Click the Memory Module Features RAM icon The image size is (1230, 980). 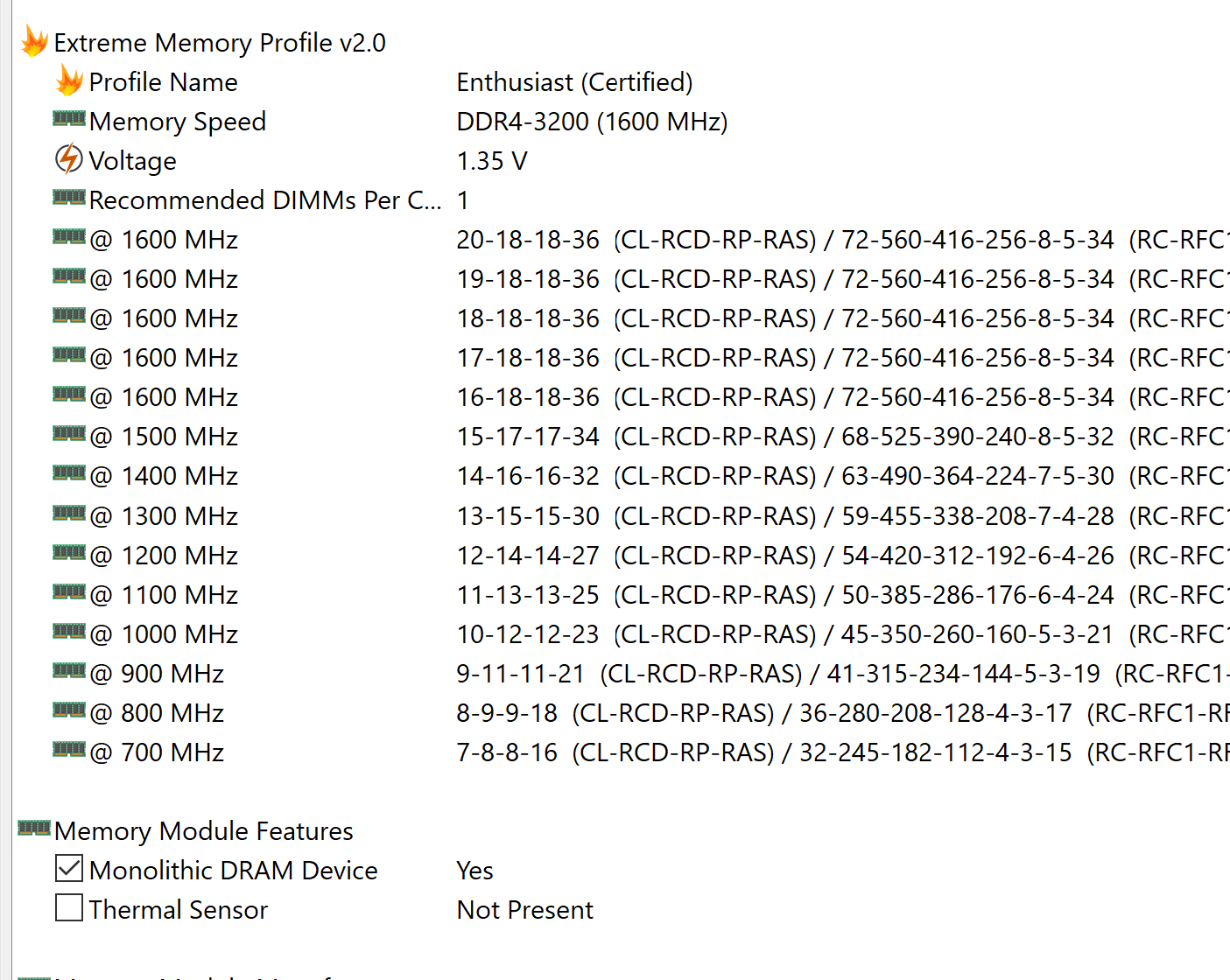click(34, 828)
